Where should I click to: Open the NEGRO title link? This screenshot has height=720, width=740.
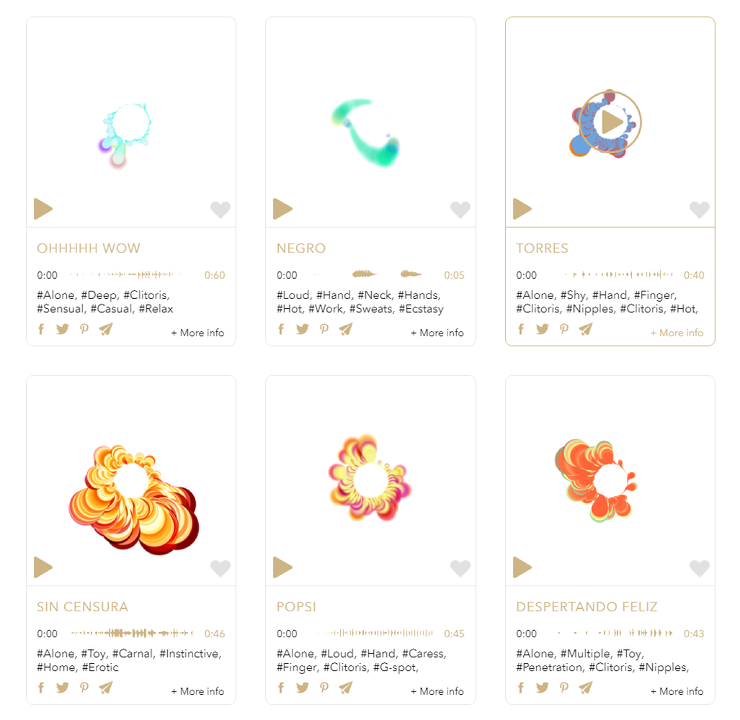pyautogui.click(x=301, y=248)
